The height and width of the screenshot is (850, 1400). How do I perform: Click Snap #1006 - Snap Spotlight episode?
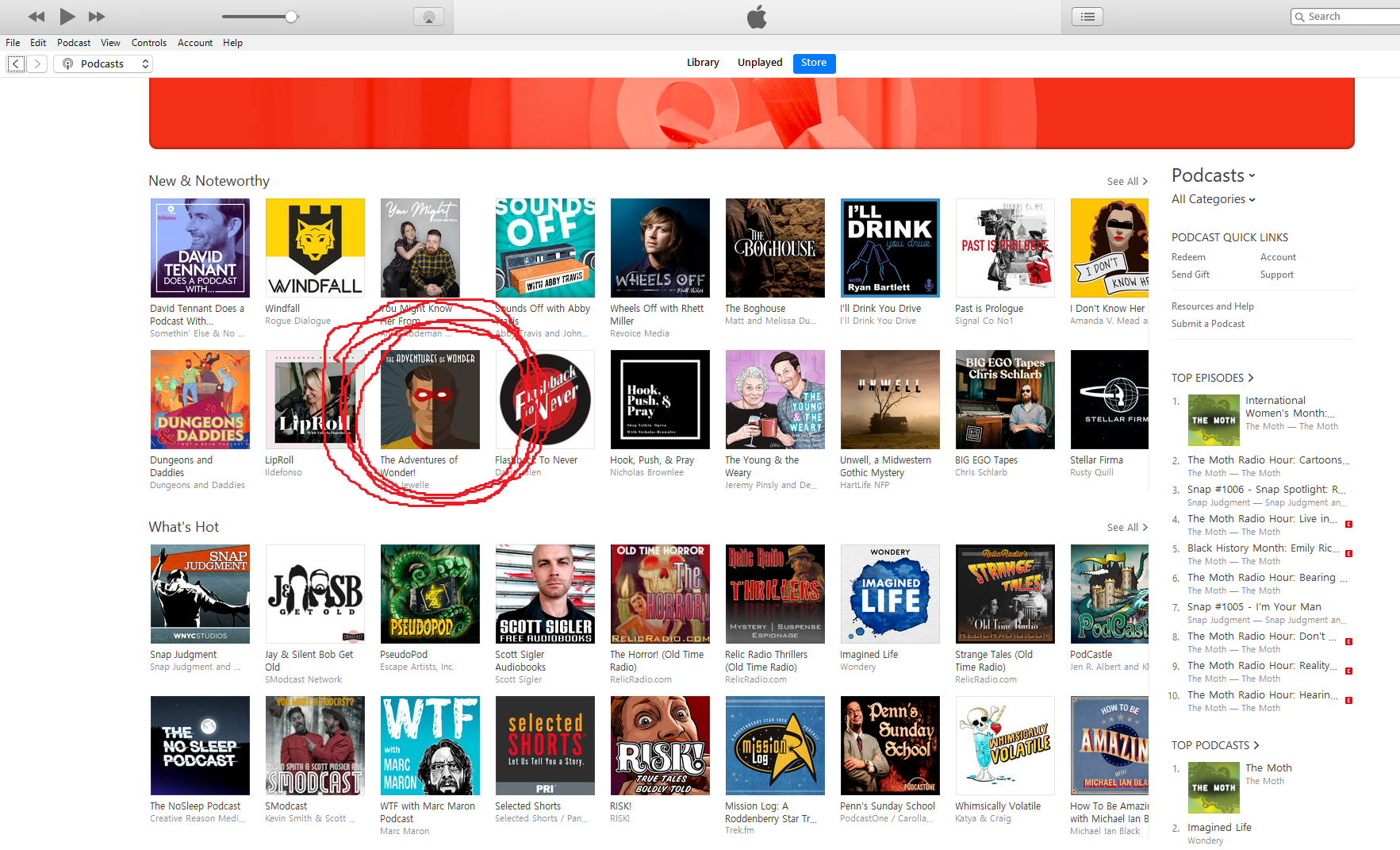1266,490
